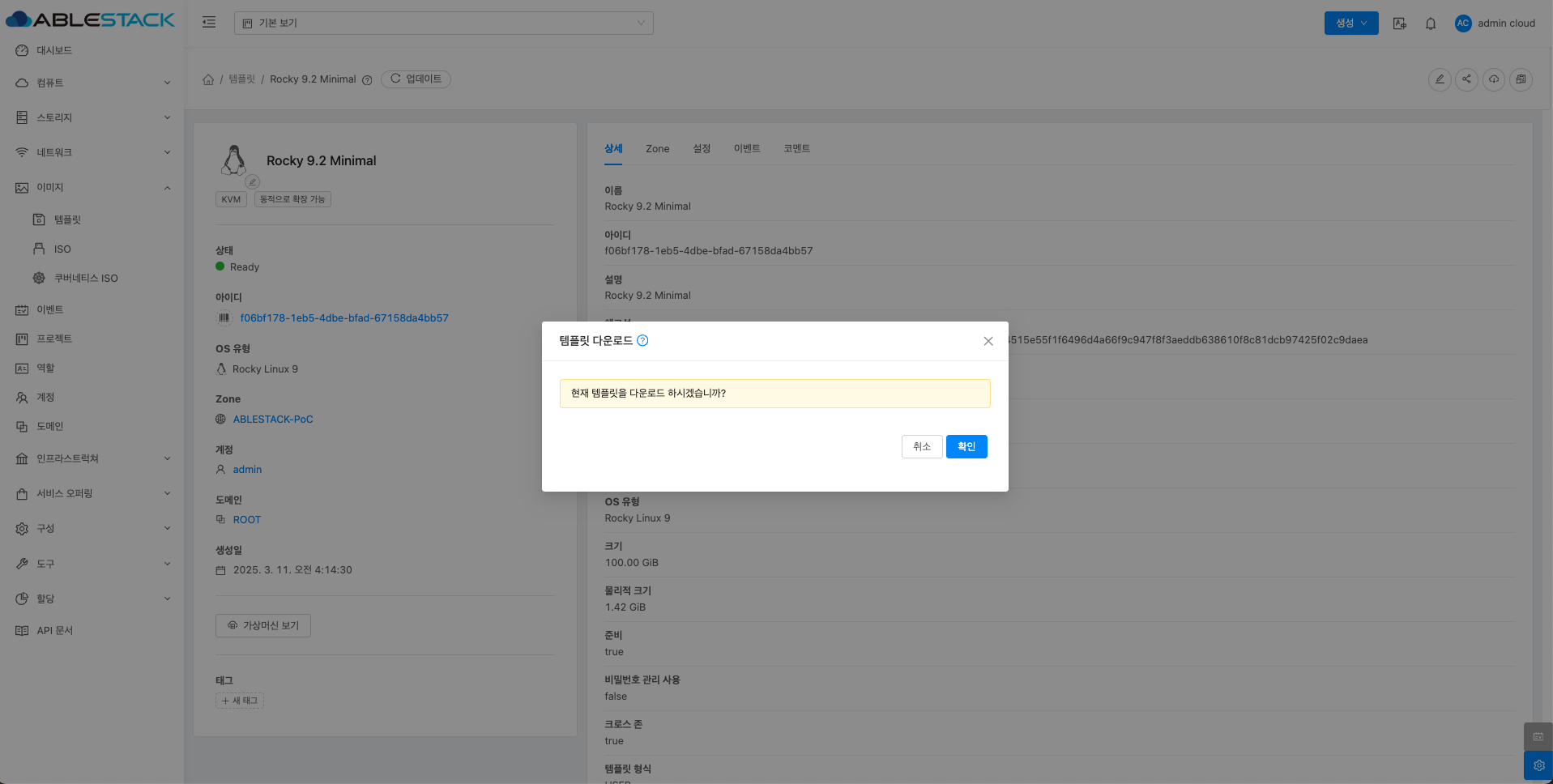This screenshot has width=1553, height=784.
Task: Switch to the Zone tab
Action: [x=657, y=149]
